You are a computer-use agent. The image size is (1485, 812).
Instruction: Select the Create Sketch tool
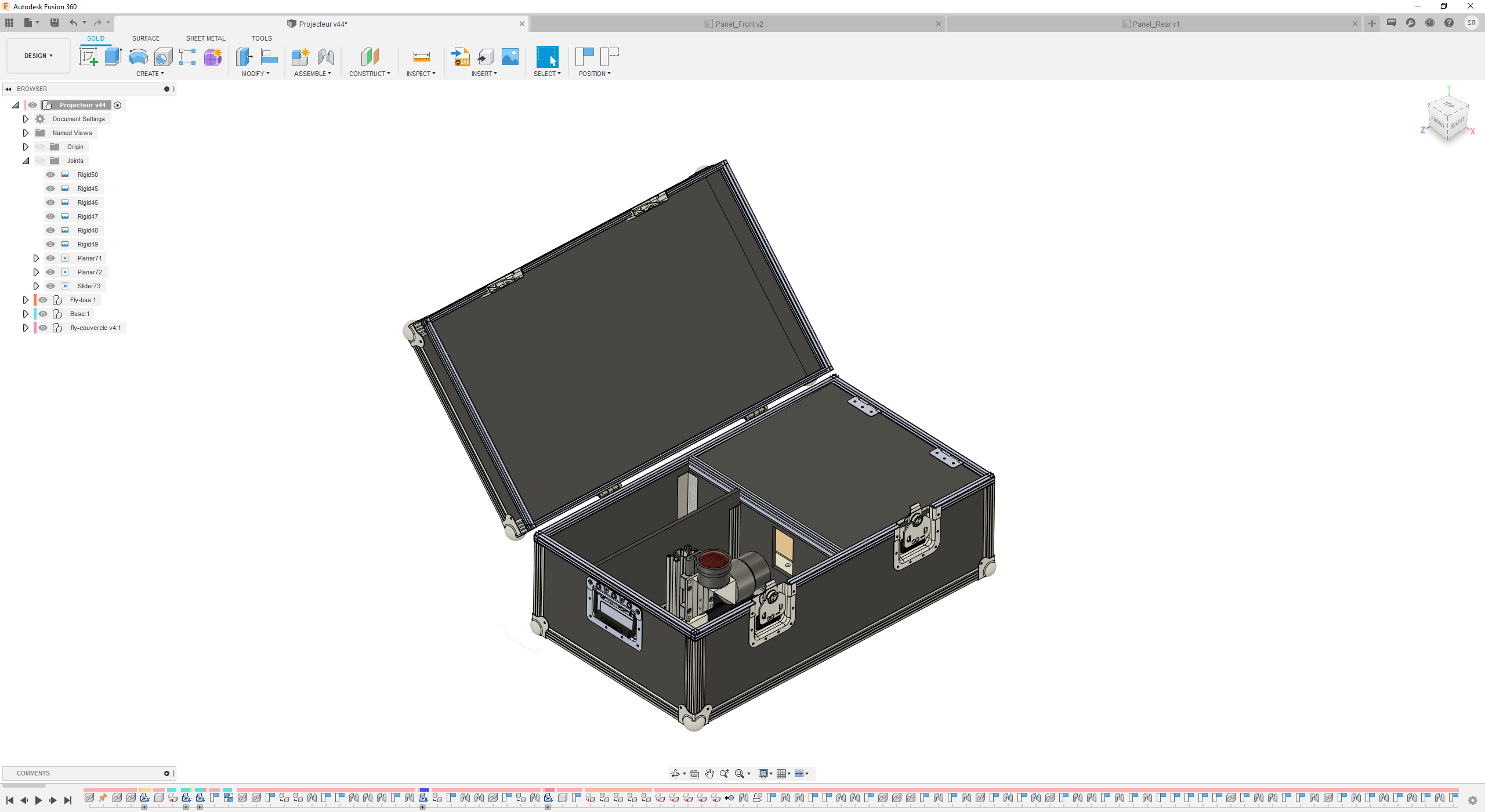pyautogui.click(x=88, y=57)
